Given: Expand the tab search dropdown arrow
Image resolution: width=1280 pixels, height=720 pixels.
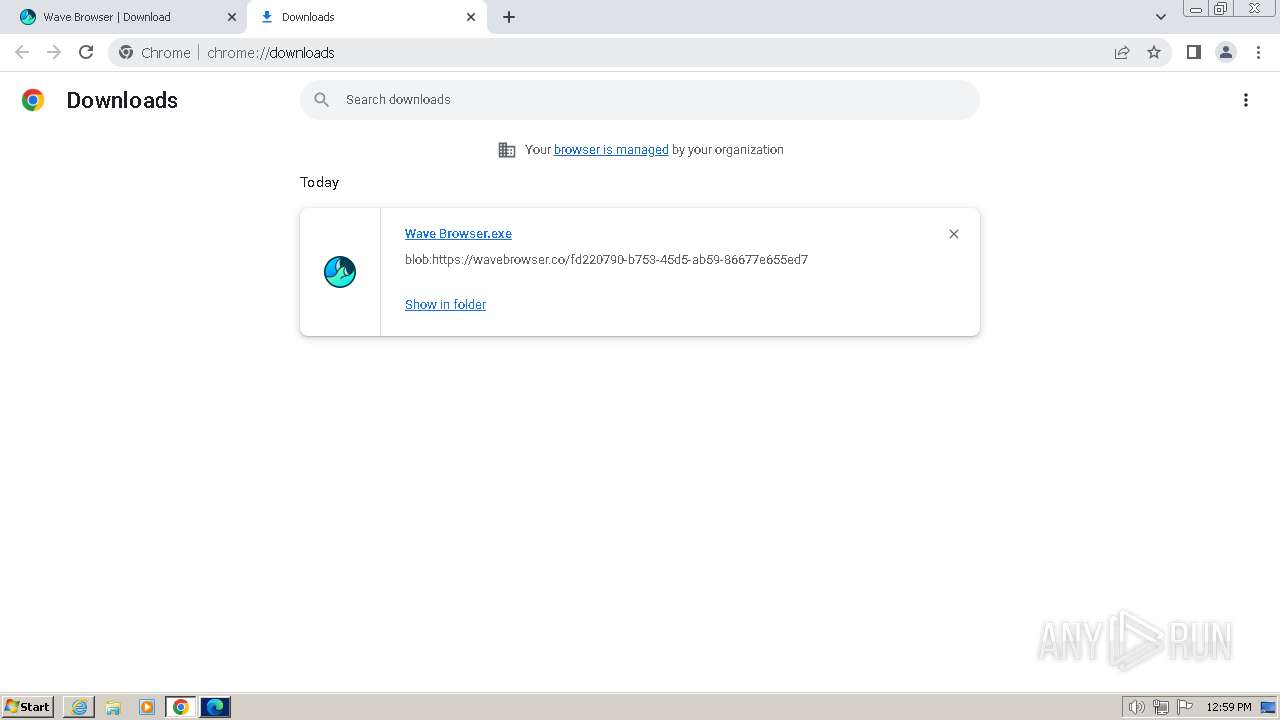Looking at the screenshot, I should click(x=1161, y=17).
